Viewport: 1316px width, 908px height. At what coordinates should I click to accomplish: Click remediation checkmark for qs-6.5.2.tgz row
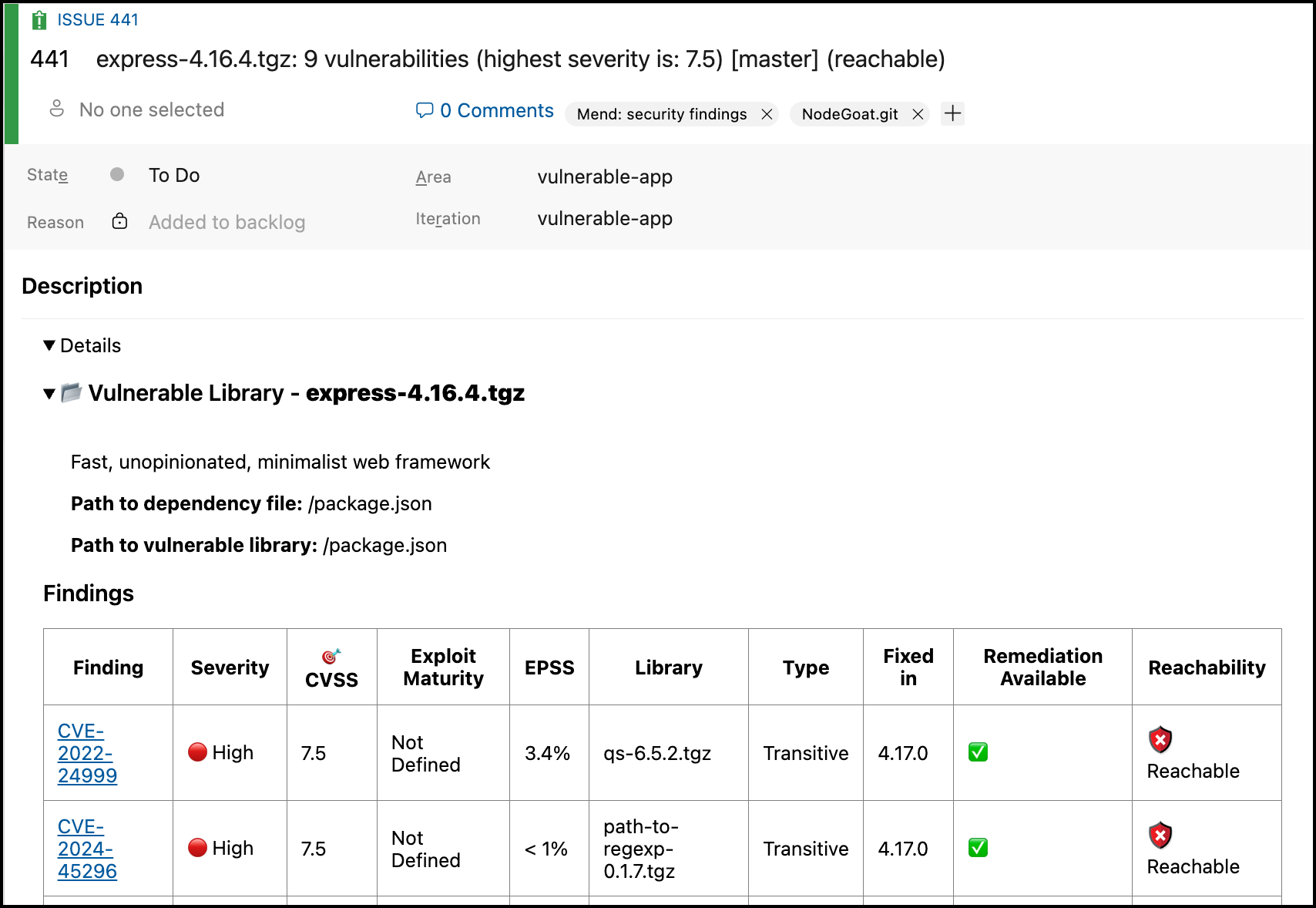pyautogui.click(x=978, y=752)
